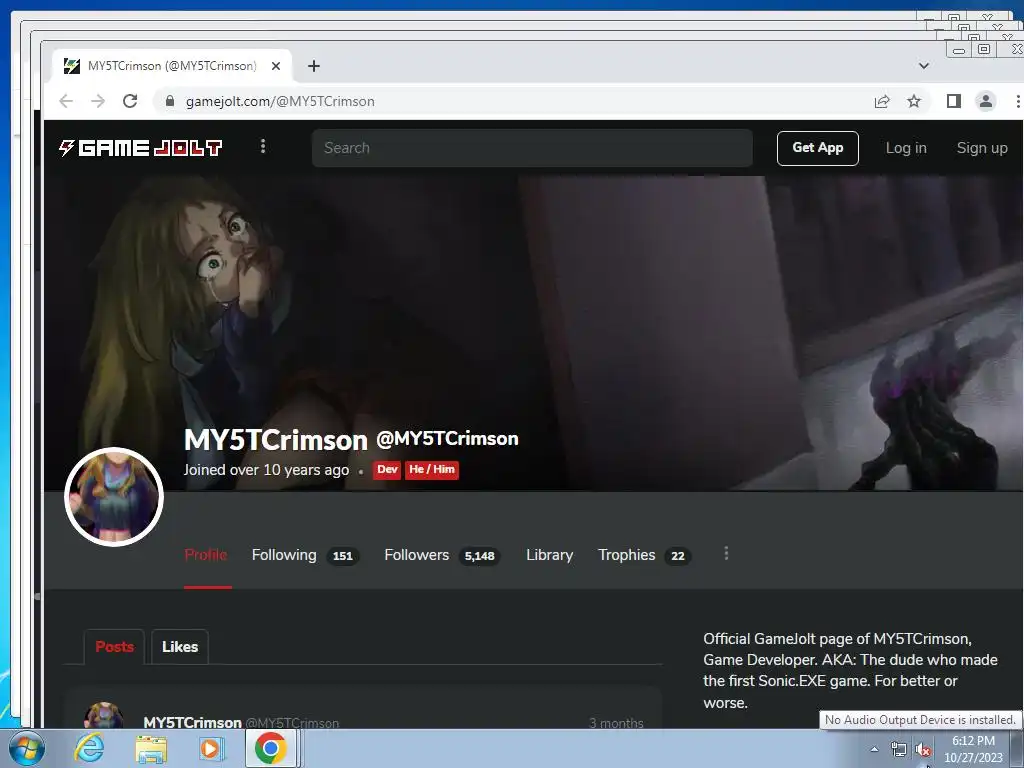Open a new tab with the plus button
Screen dimensions: 1024x768
click(313, 66)
